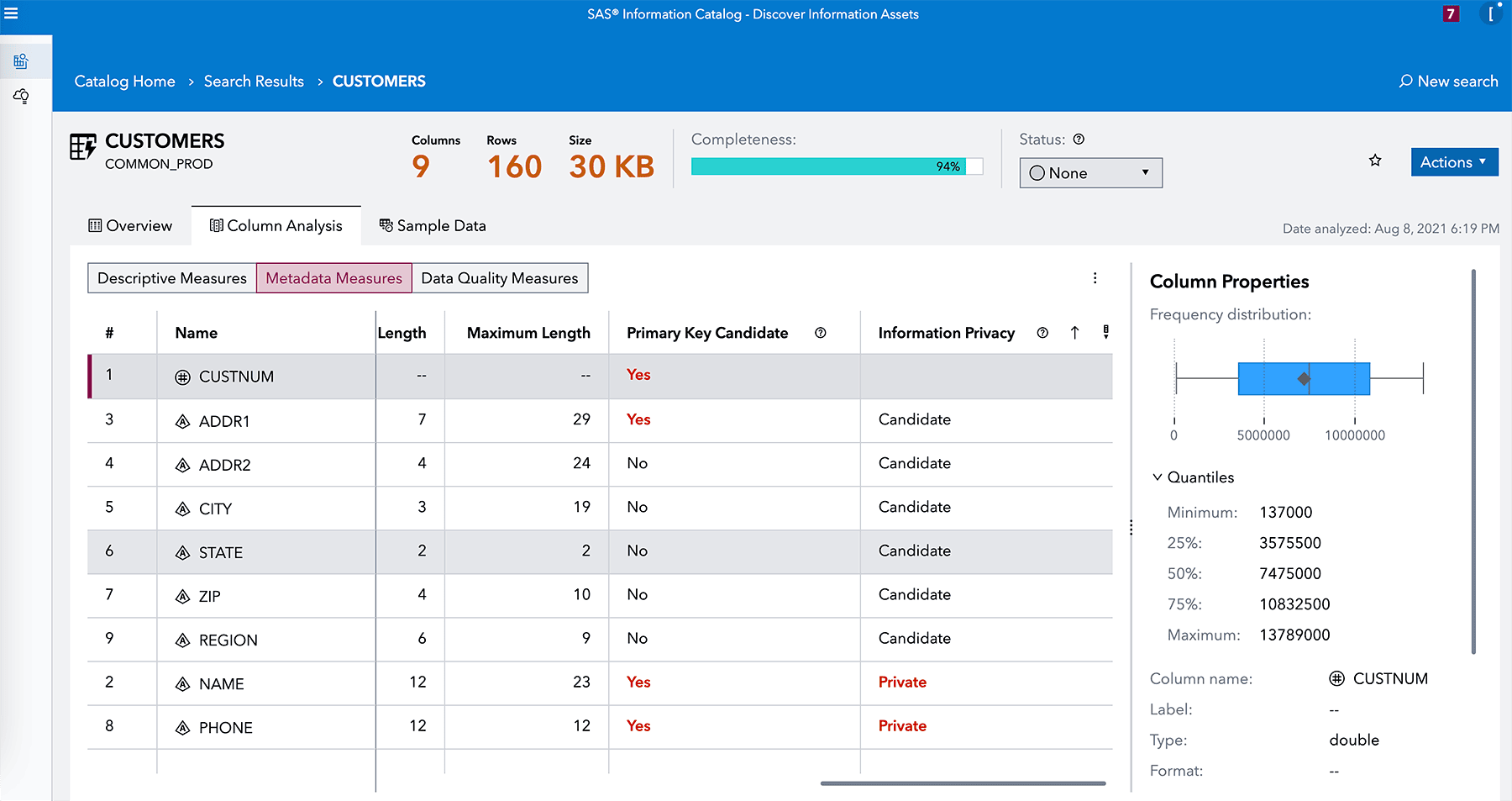Click the COMMON_PROD library name
Screen dimensions: 1512x801
click(x=159, y=164)
